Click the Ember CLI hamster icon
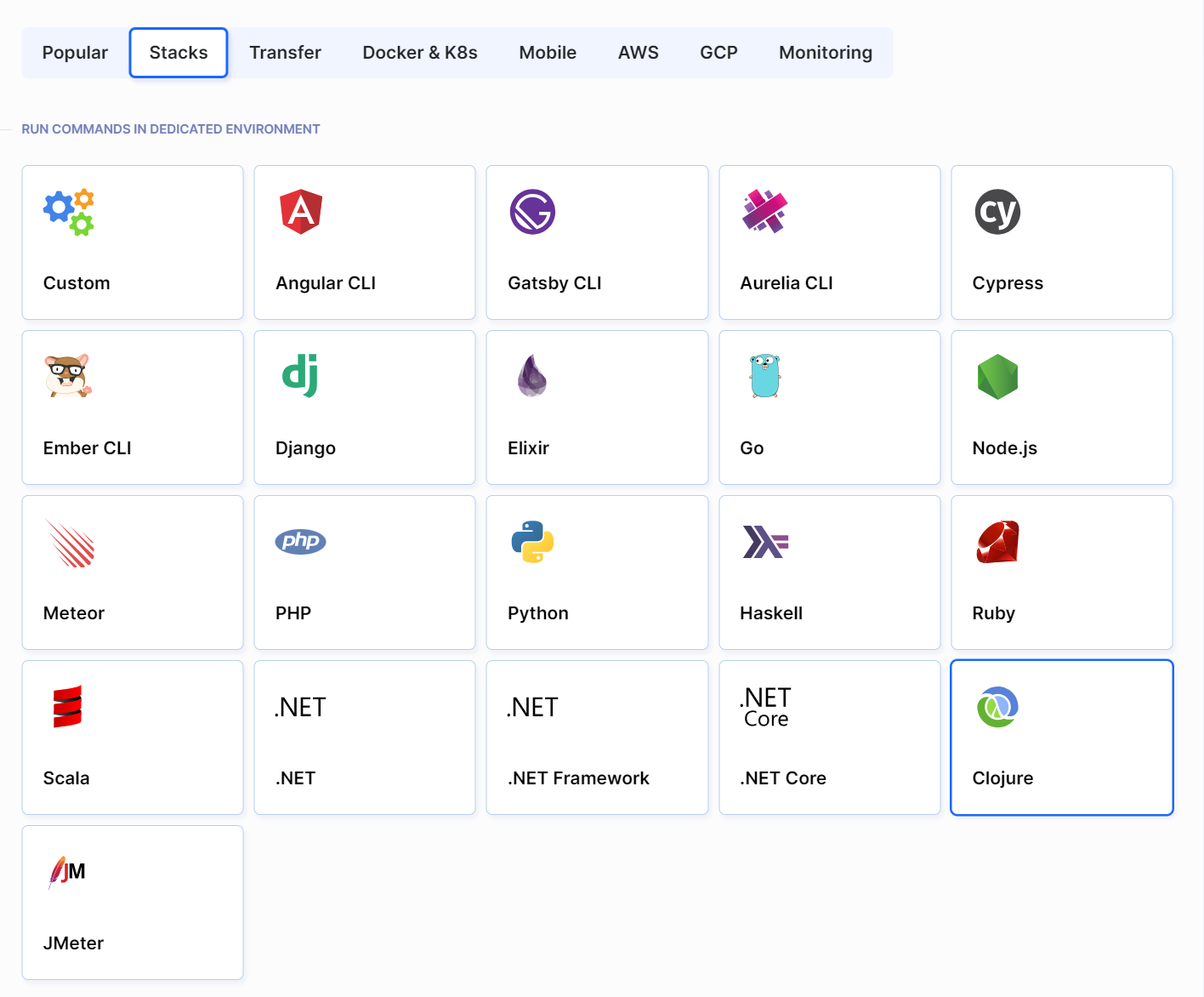The image size is (1204, 997). [x=68, y=376]
